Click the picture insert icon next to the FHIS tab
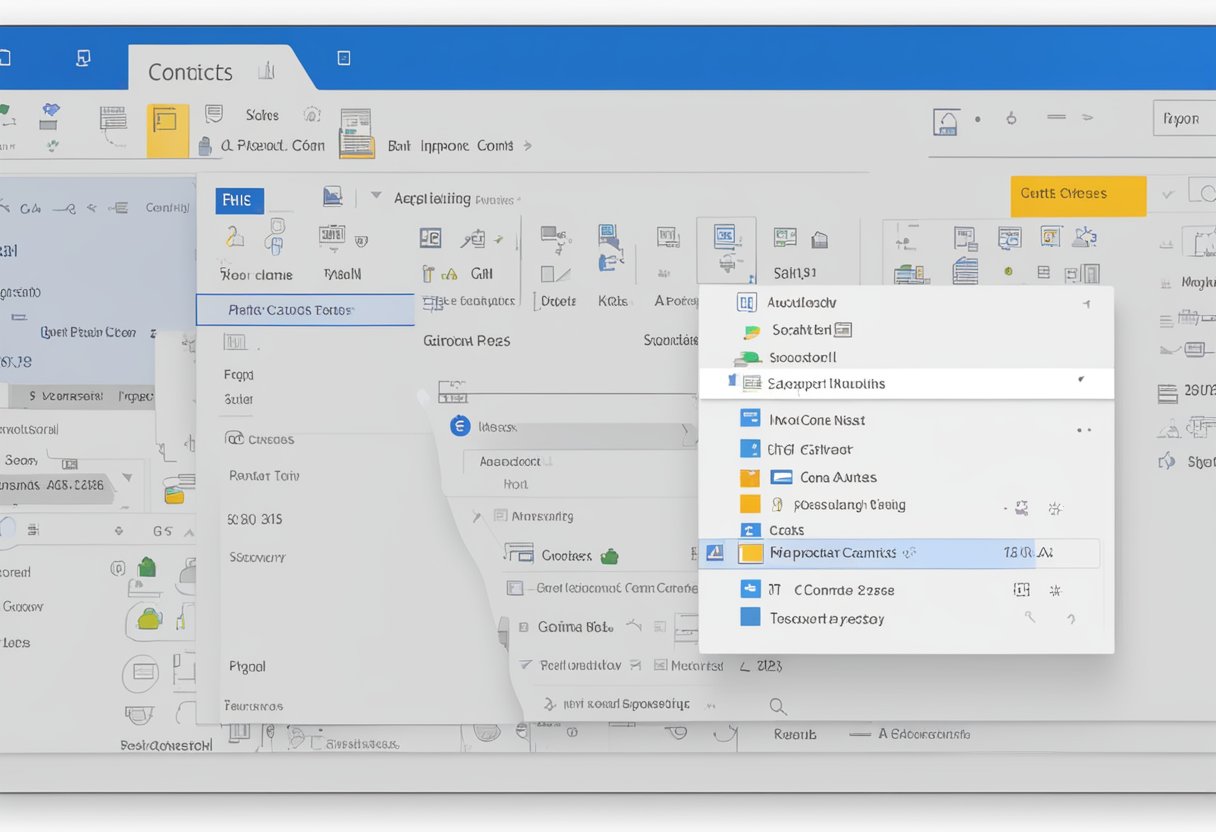Image resolution: width=1216 pixels, height=832 pixels. (x=332, y=196)
